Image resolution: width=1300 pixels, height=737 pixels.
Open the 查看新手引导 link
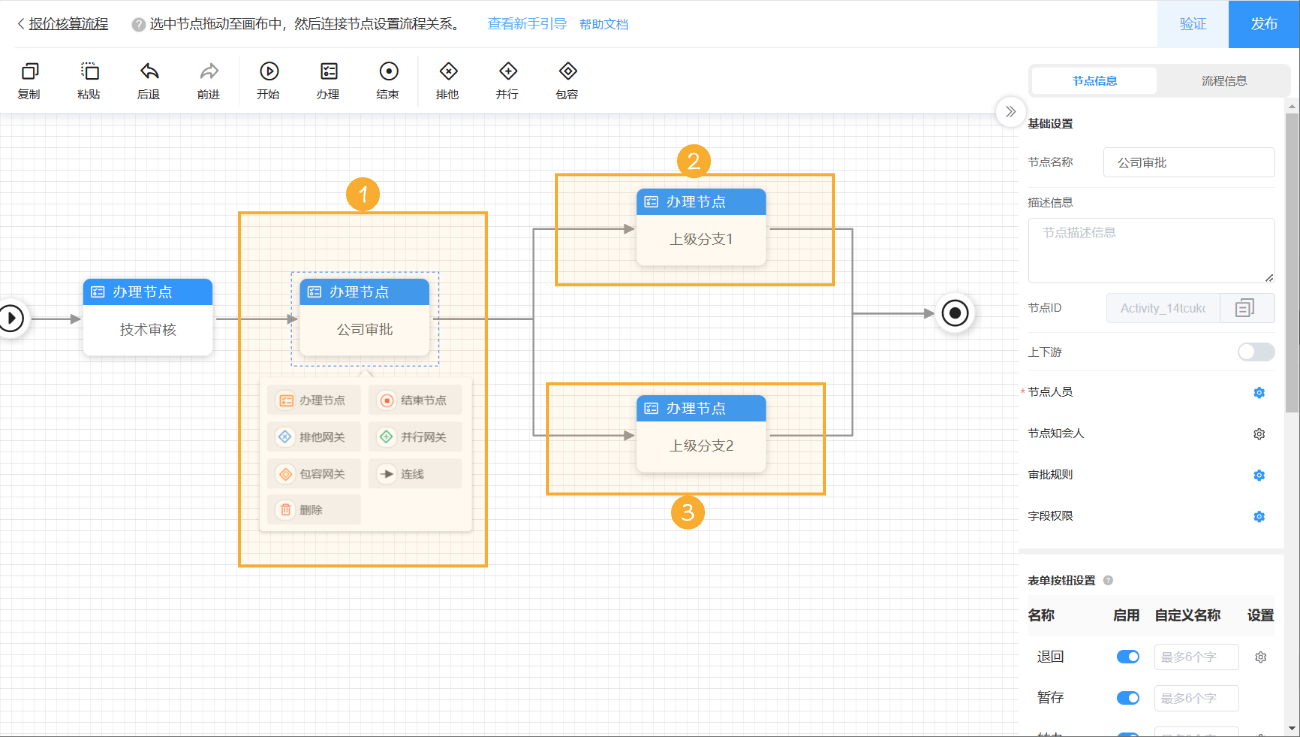(527, 24)
